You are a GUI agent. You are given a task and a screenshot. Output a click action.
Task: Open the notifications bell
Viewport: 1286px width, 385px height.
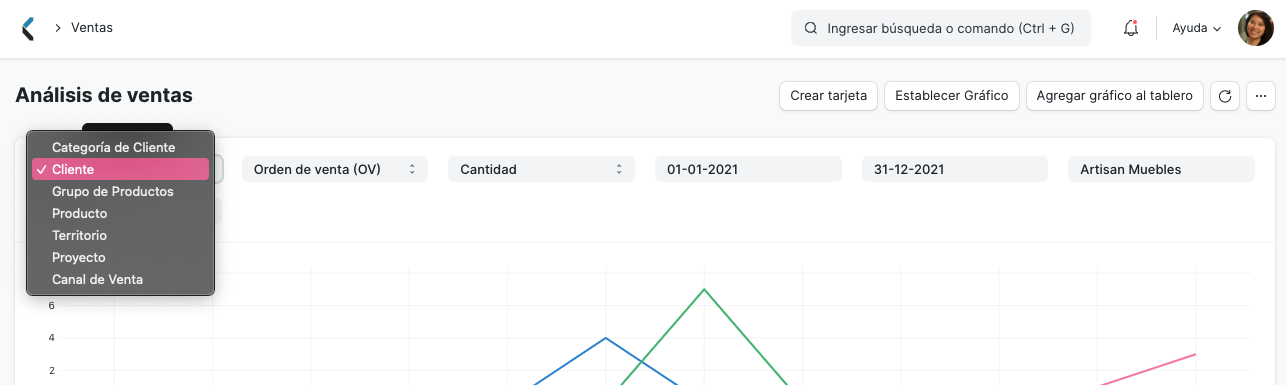click(1131, 28)
